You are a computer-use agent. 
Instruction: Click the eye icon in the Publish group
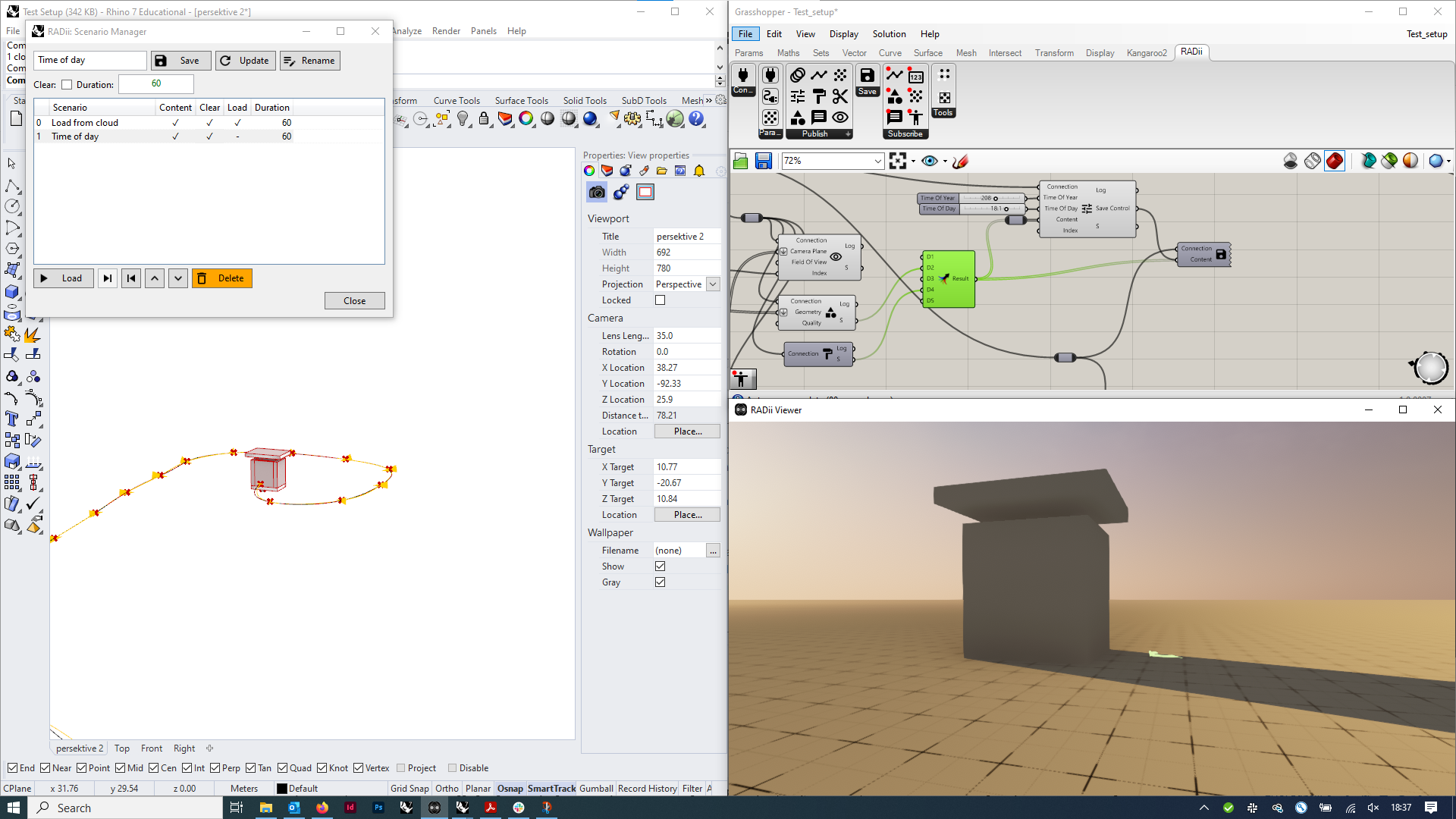(x=840, y=118)
